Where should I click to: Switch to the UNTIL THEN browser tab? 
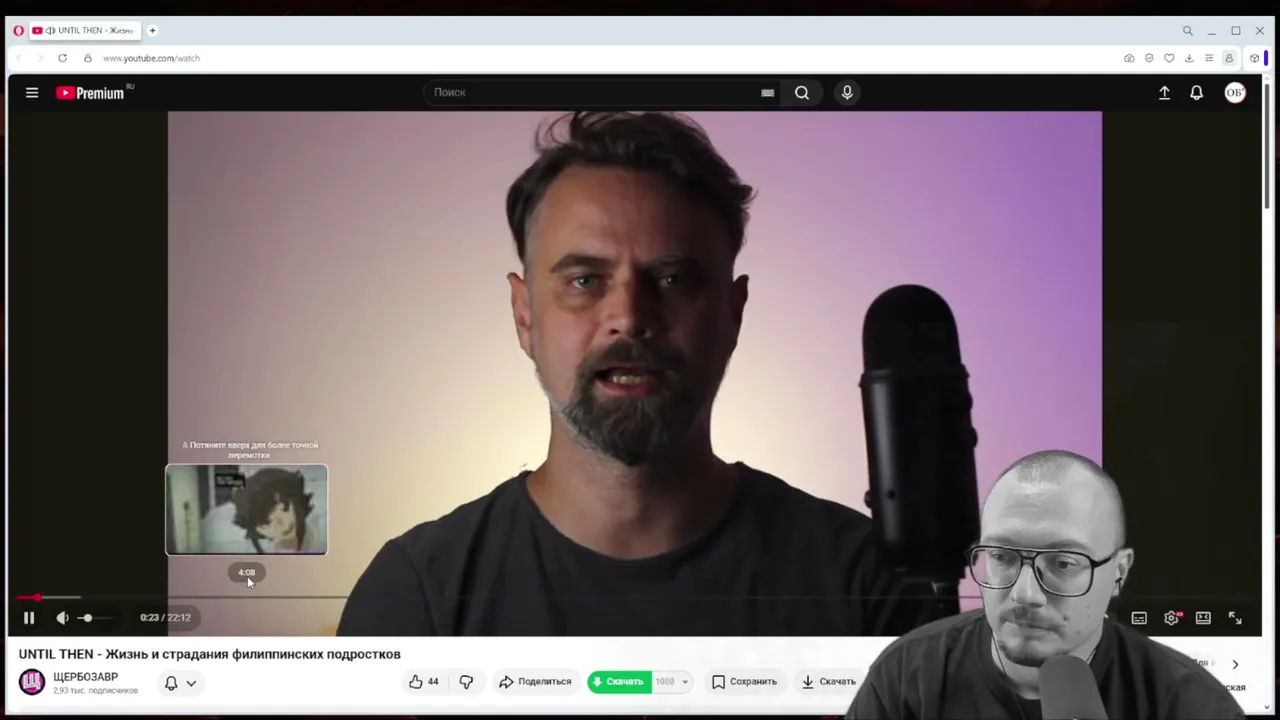(x=87, y=31)
